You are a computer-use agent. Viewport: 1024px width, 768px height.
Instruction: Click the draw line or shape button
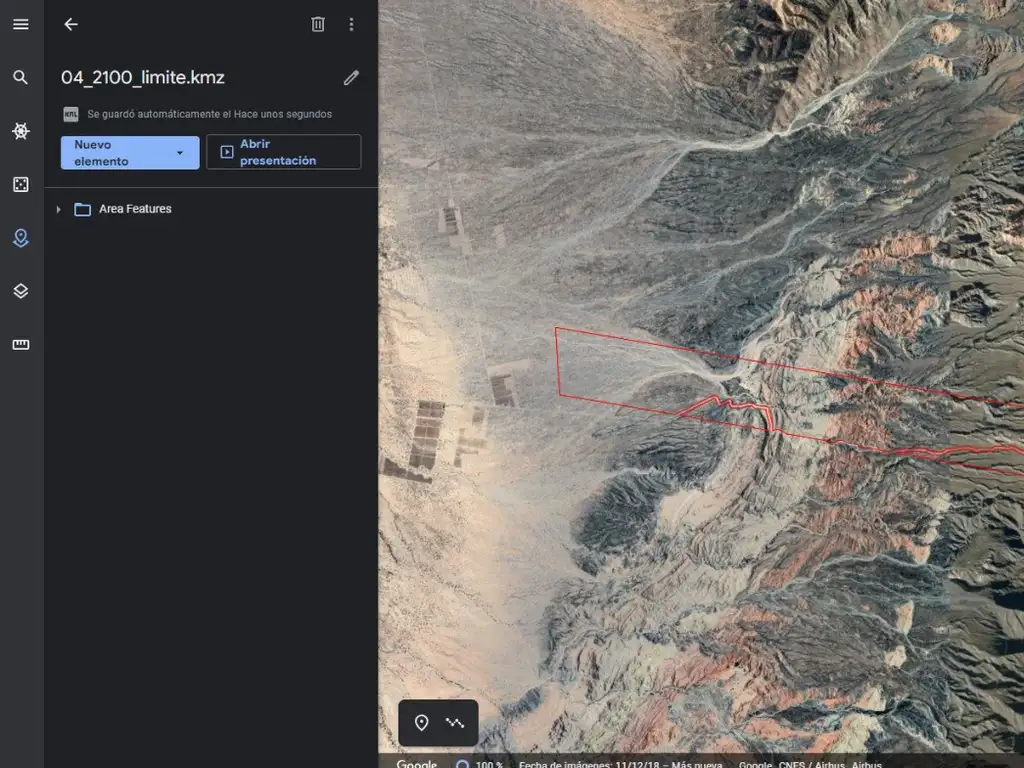pos(455,723)
